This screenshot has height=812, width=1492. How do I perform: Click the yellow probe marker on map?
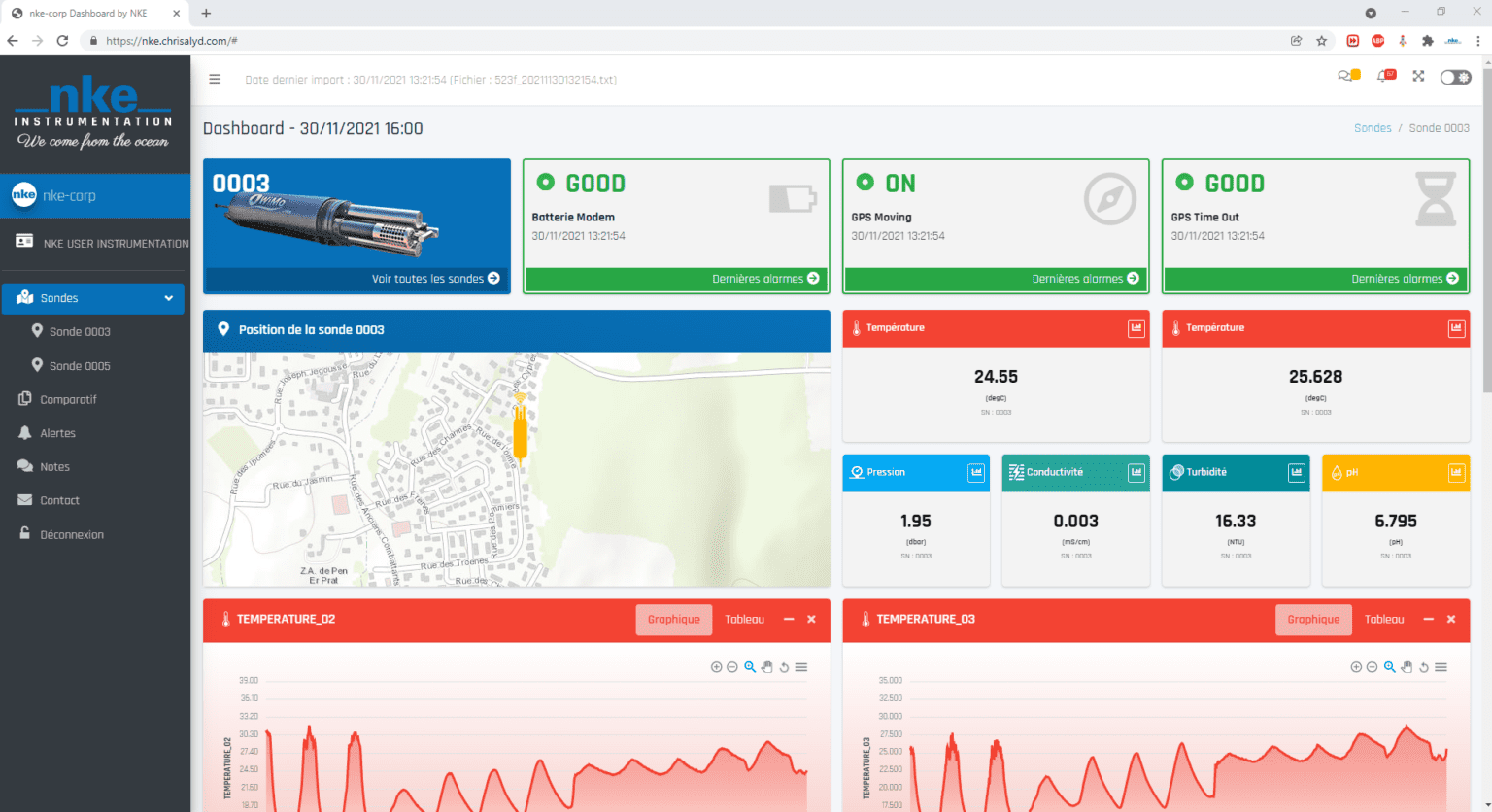(x=520, y=427)
